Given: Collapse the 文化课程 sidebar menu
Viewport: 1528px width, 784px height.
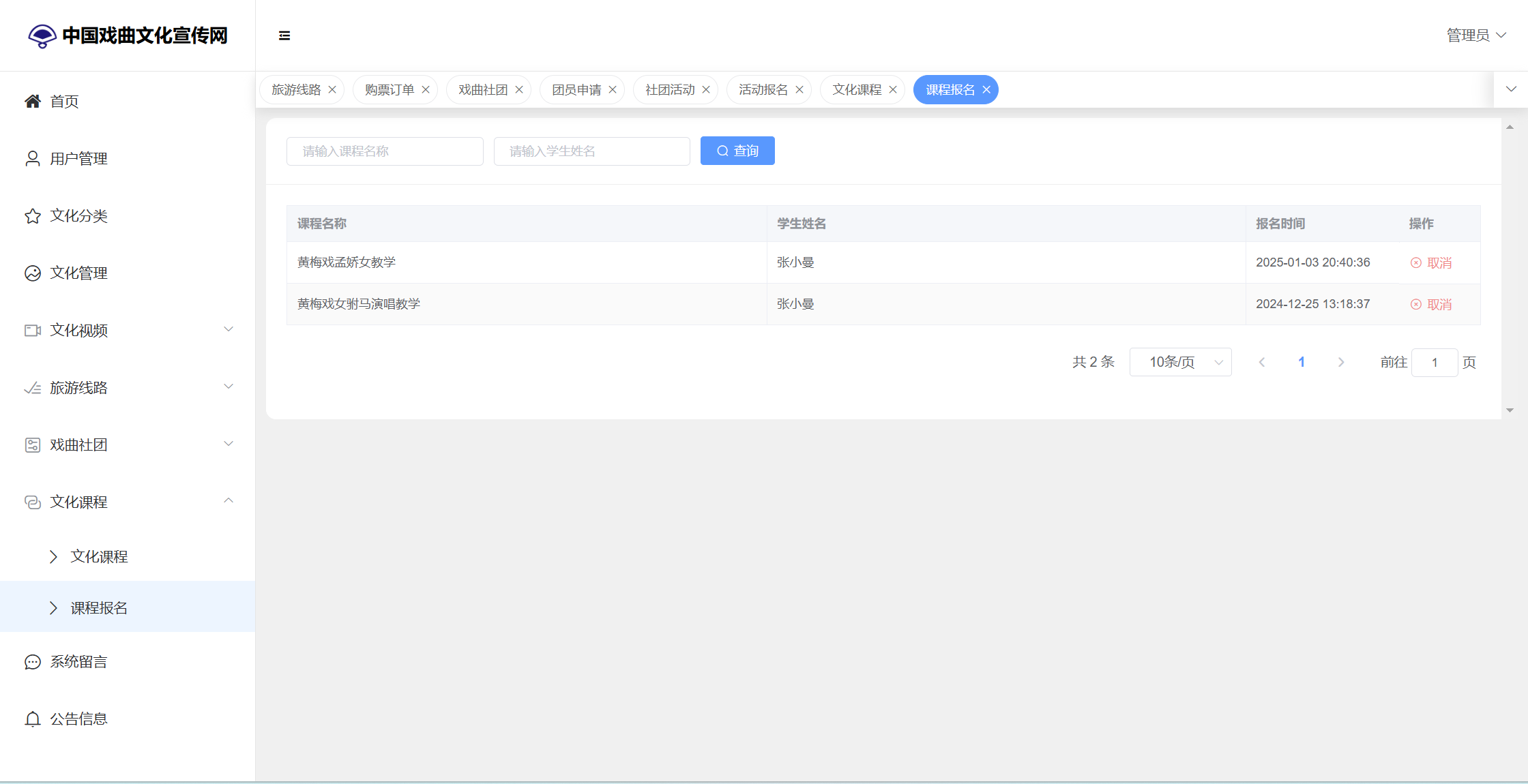Looking at the screenshot, I should point(229,501).
